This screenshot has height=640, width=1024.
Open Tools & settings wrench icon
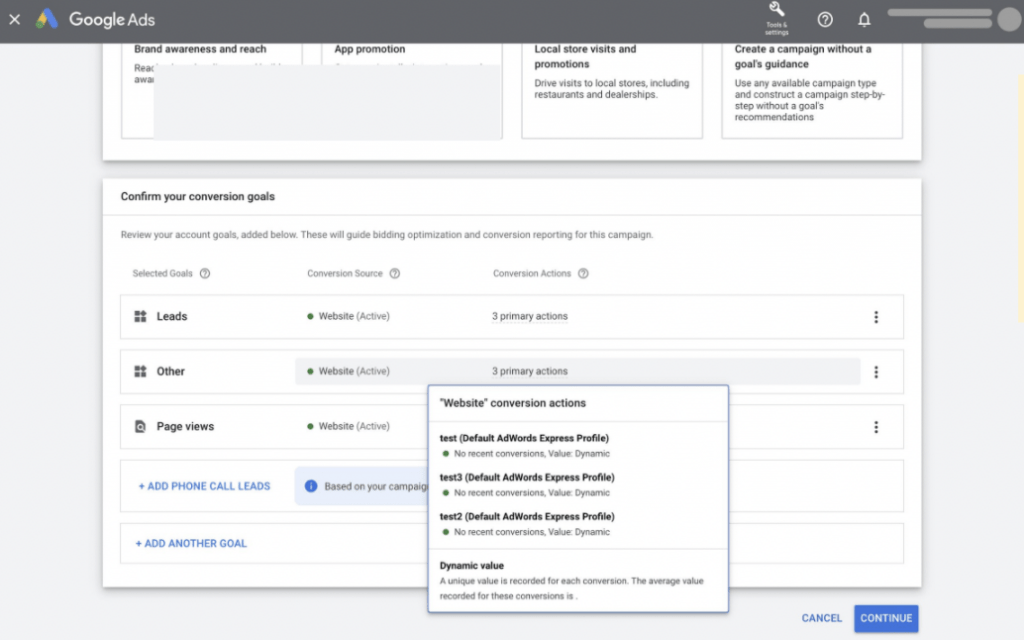pos(776,18)
